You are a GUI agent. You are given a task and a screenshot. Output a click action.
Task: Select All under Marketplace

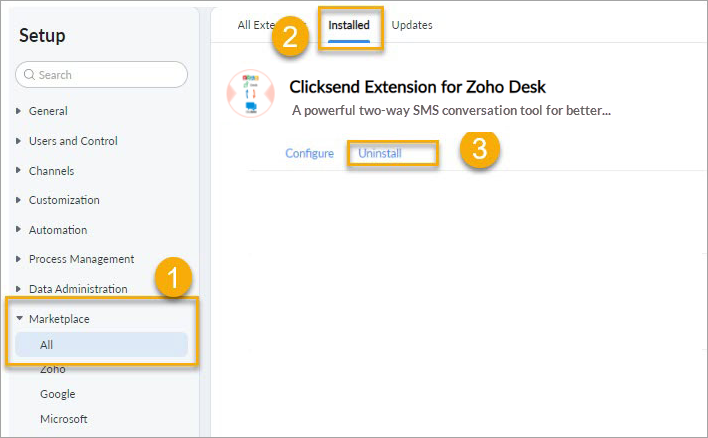click(102, 345)
